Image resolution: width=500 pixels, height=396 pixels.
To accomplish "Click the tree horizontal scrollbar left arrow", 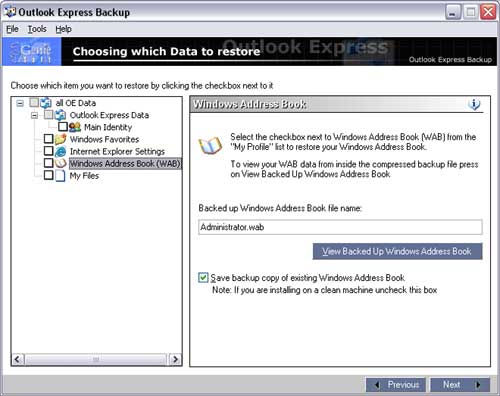I will click(18, 359).
